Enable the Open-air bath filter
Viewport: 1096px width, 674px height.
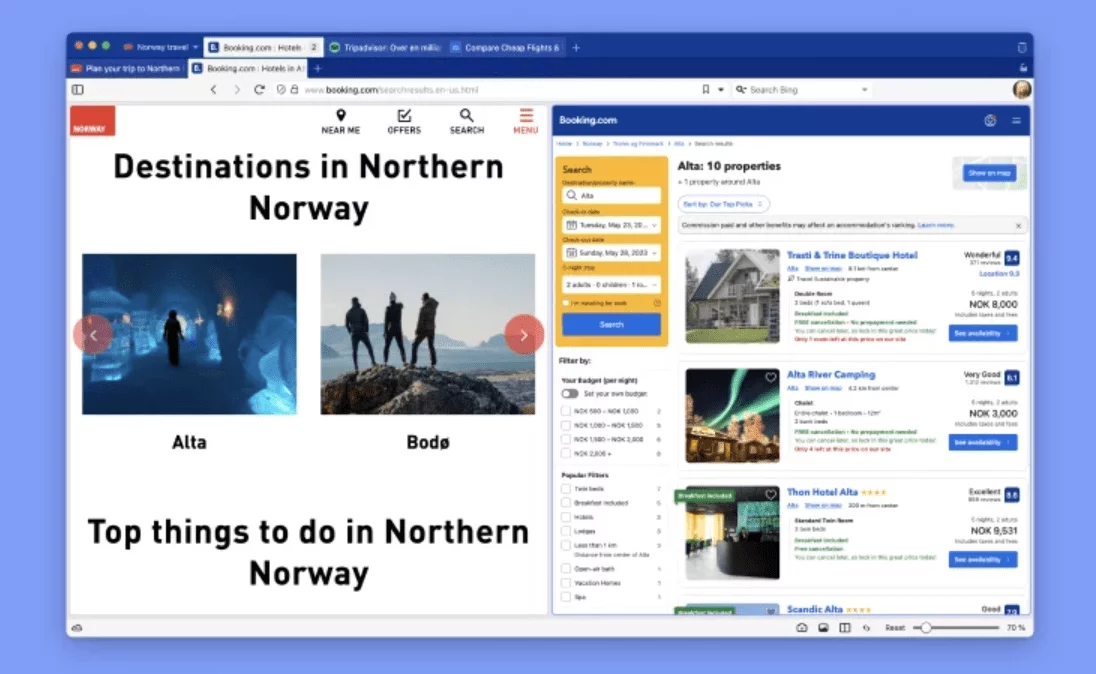pyautogui.click(x=565, y=568)
